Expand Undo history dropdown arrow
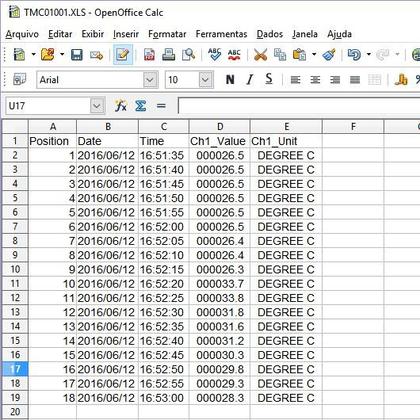The width and height of the screenshot is (420, 420). 369,54
